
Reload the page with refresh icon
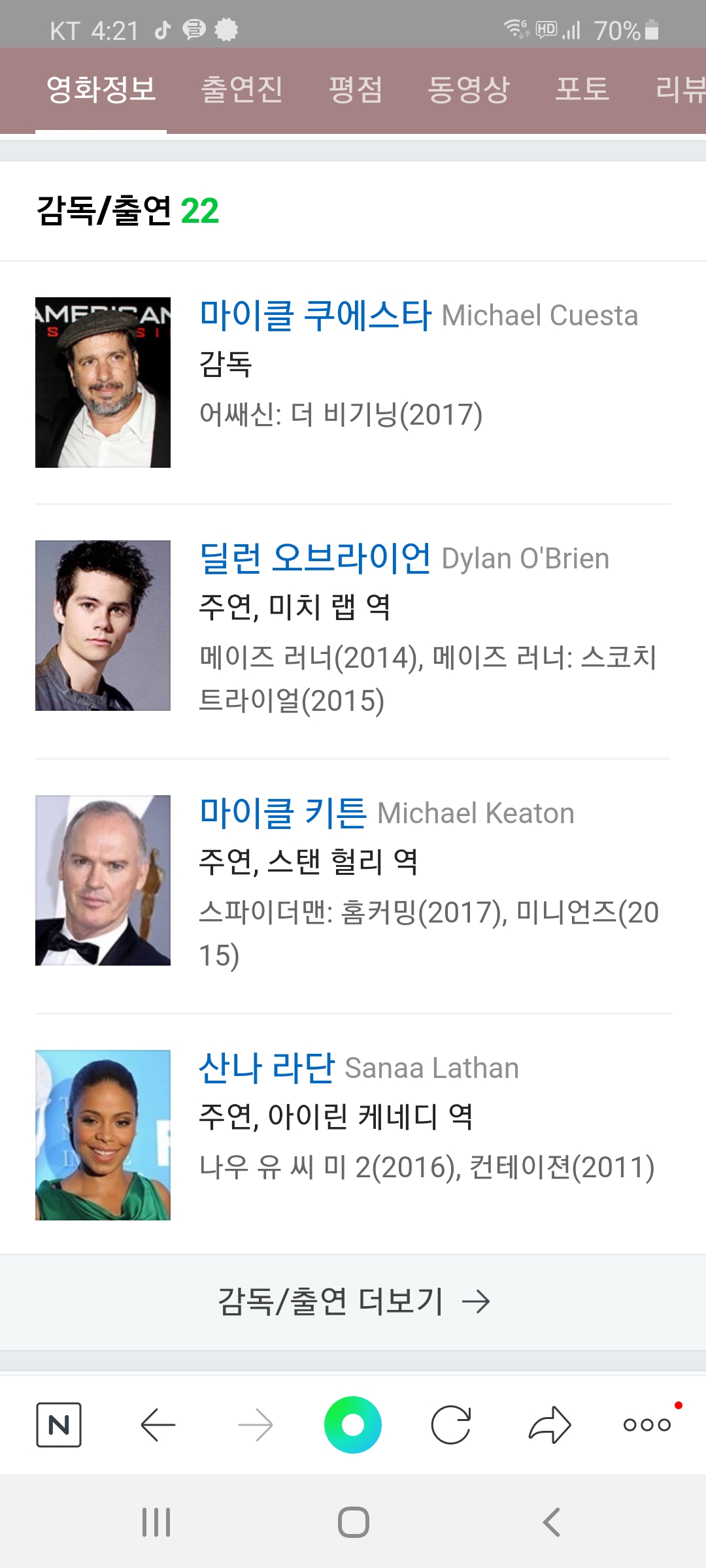pos(451,1424)
